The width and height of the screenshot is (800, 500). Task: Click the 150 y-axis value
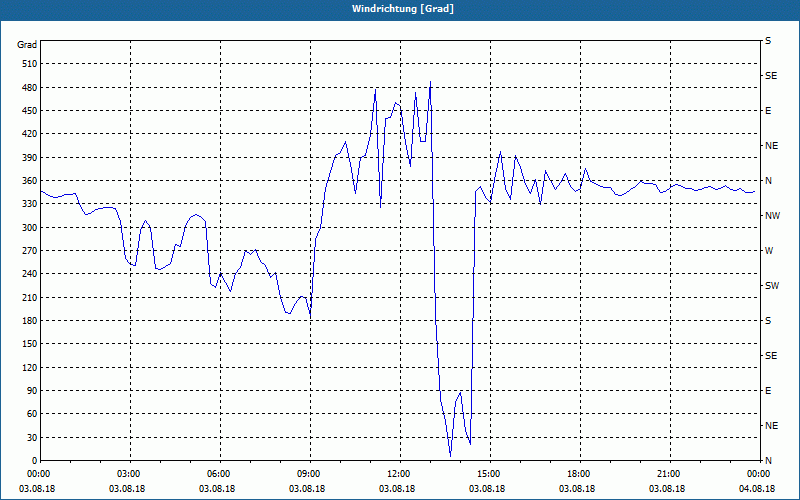tap(30, 344)
